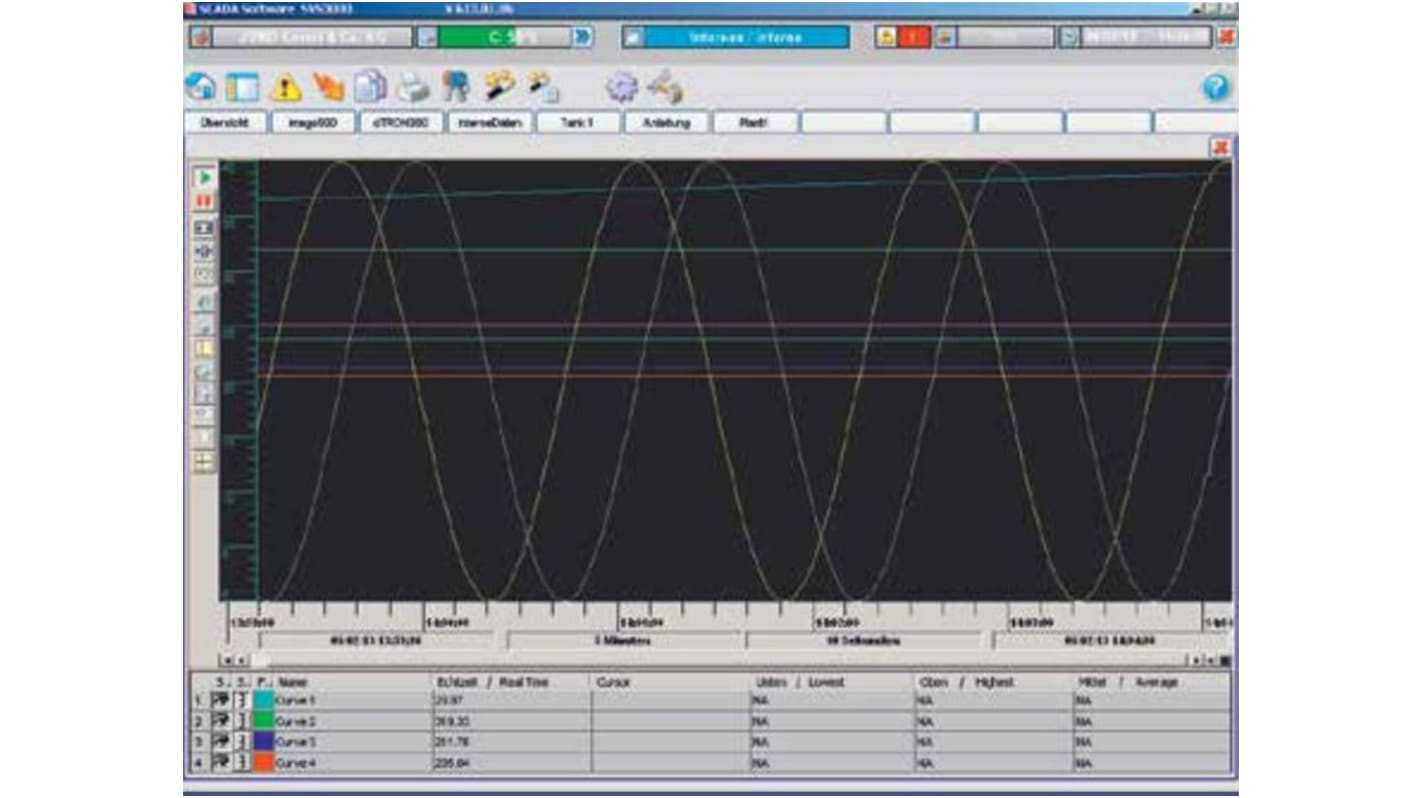
Task: Click the yellow note icon in chart sidebar
Action: pyautogui.click(x=204, y=348)
